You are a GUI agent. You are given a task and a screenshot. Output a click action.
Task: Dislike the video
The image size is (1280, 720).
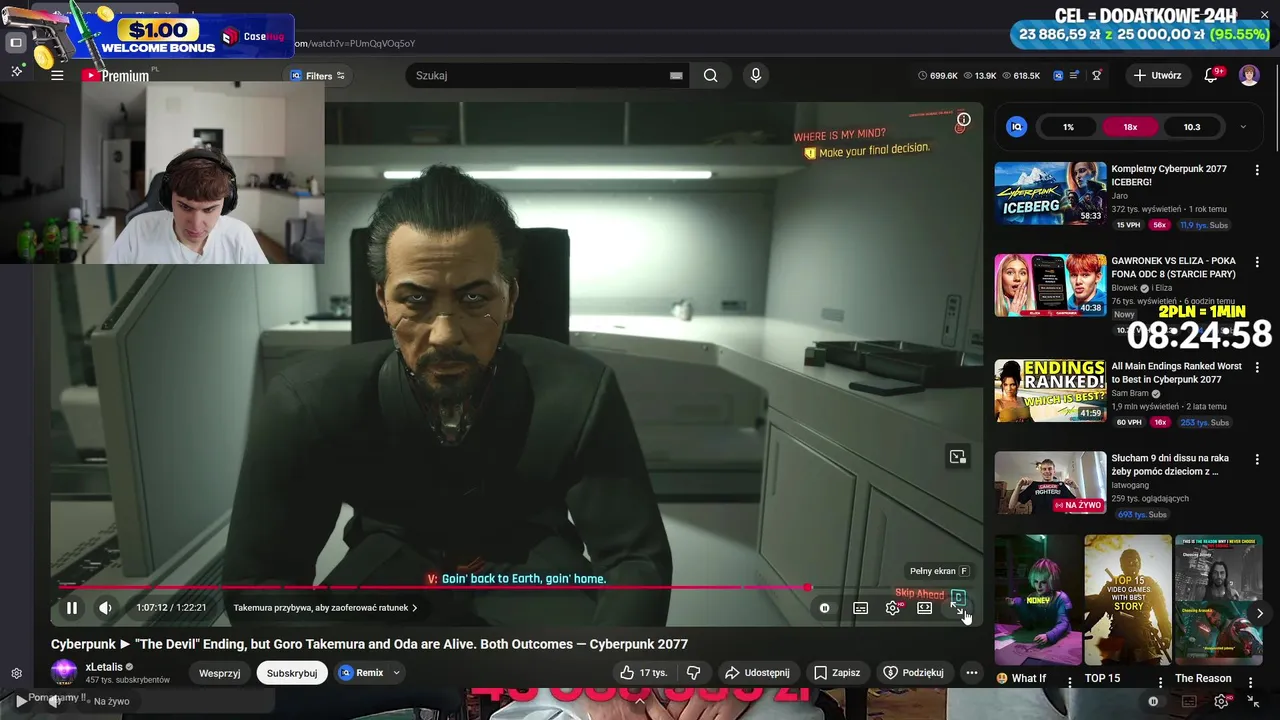click(x=693, y=673)
